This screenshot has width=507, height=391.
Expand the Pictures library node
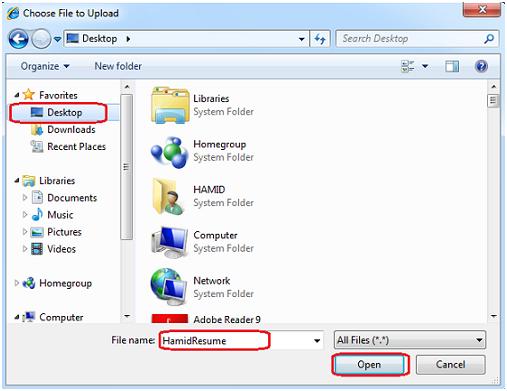click(25, 231)
